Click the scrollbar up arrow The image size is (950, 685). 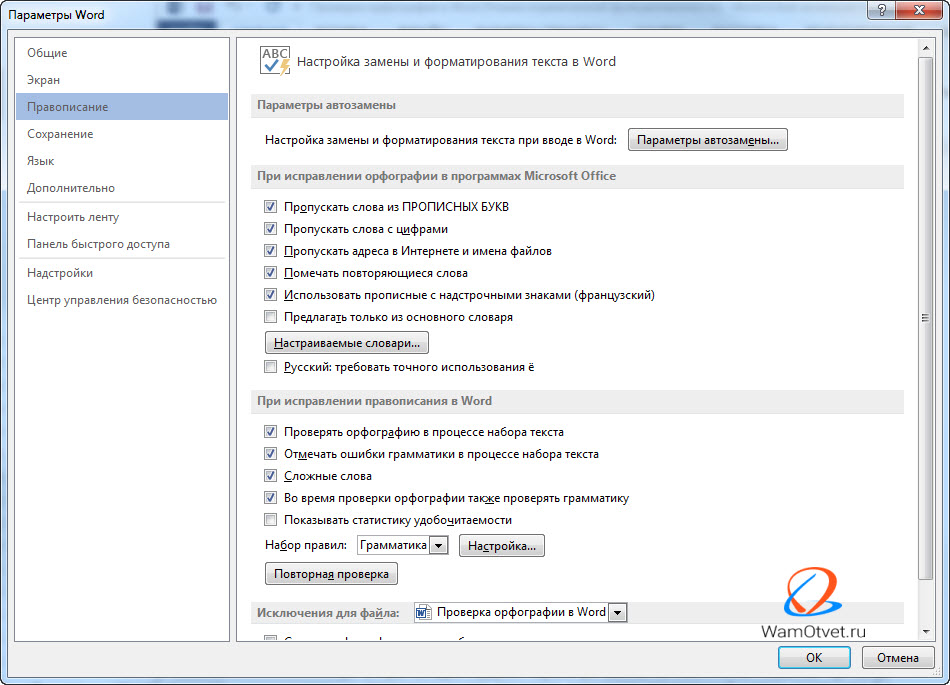[926, 47]
